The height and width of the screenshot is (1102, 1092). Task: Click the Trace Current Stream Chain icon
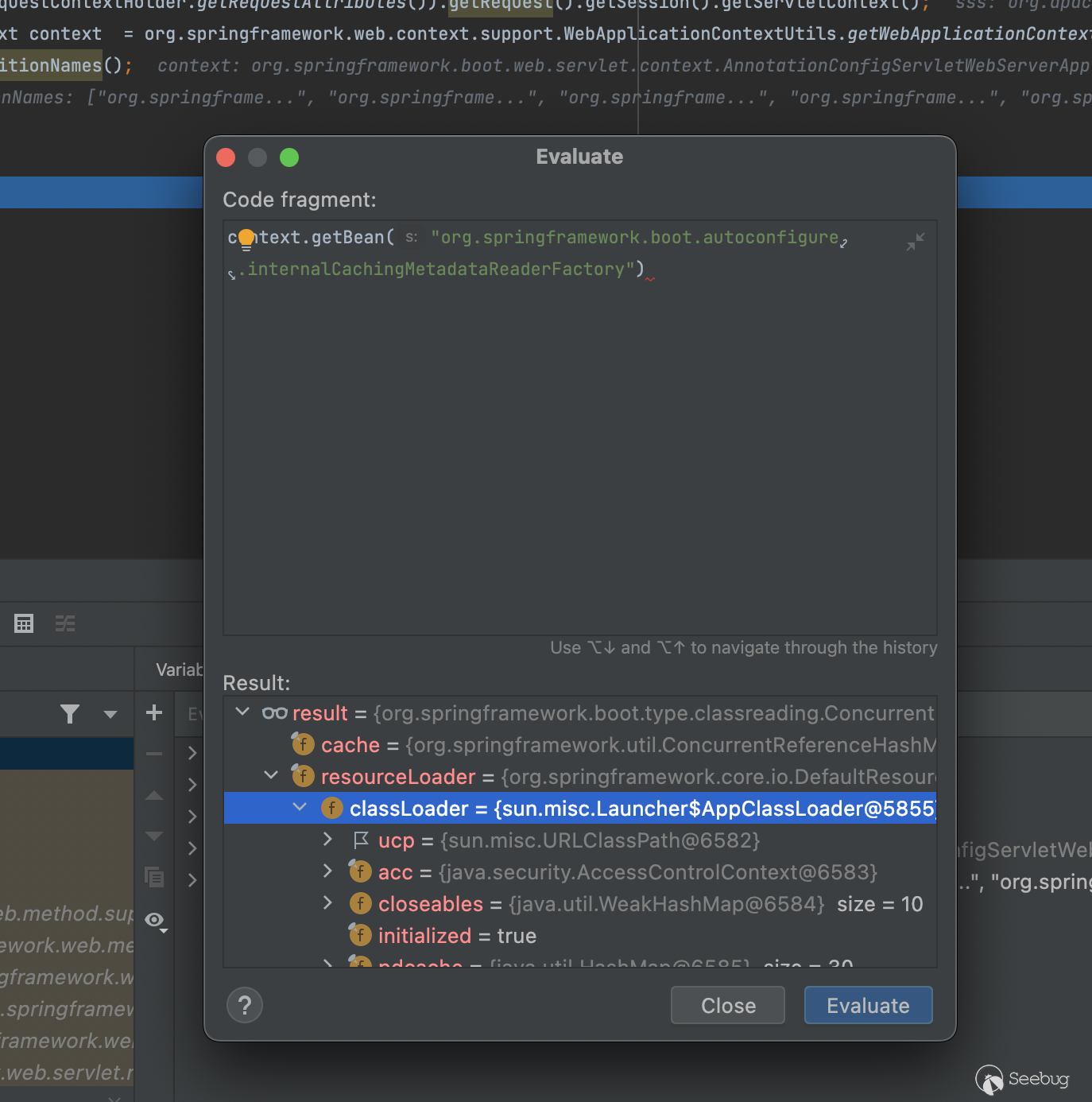[x=65, y=623]
